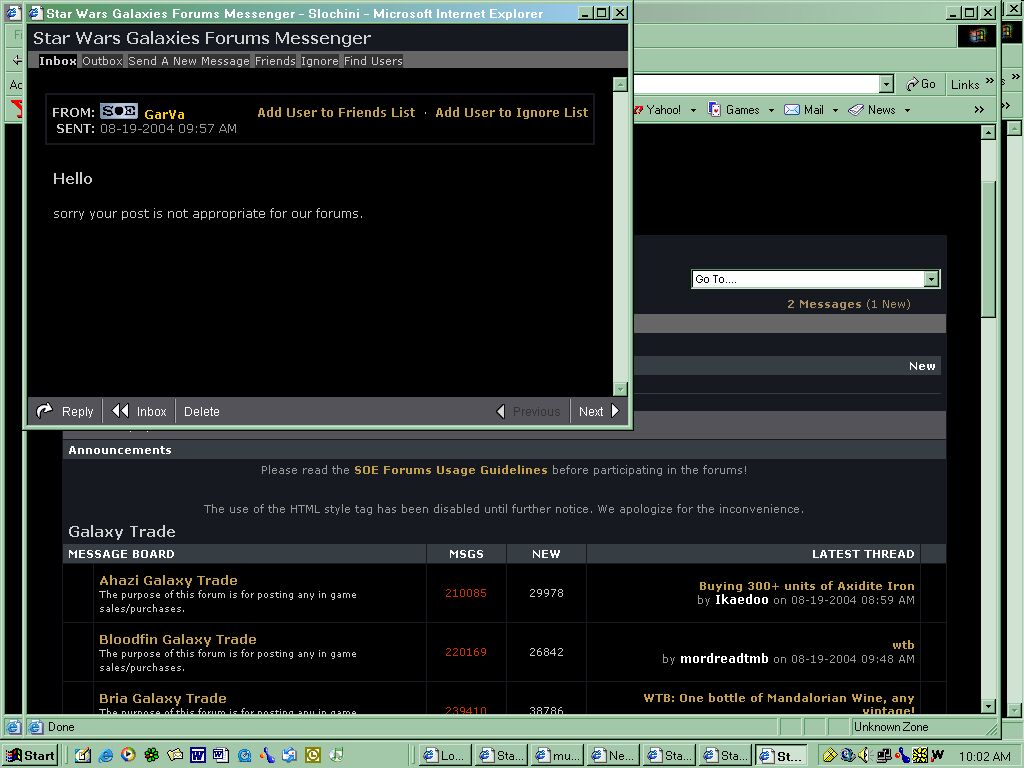Open the Mail dropdown arrow
Viewport: 1024px width, 768px height.
click(835, 110)
